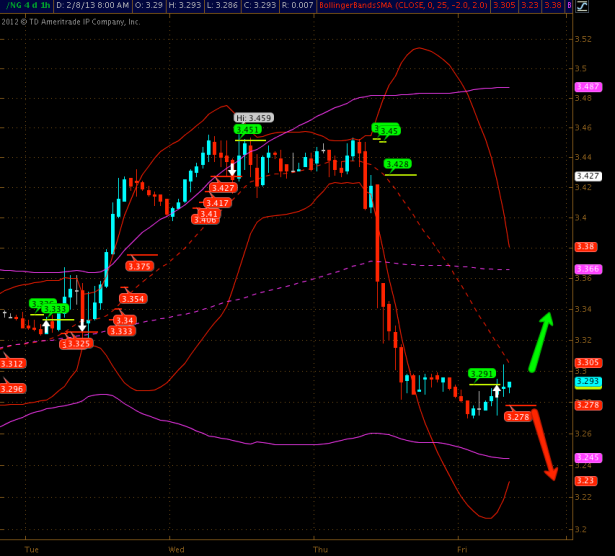
Task: Click the magenta 3.245 axis price tag
Action: point(588,458)
